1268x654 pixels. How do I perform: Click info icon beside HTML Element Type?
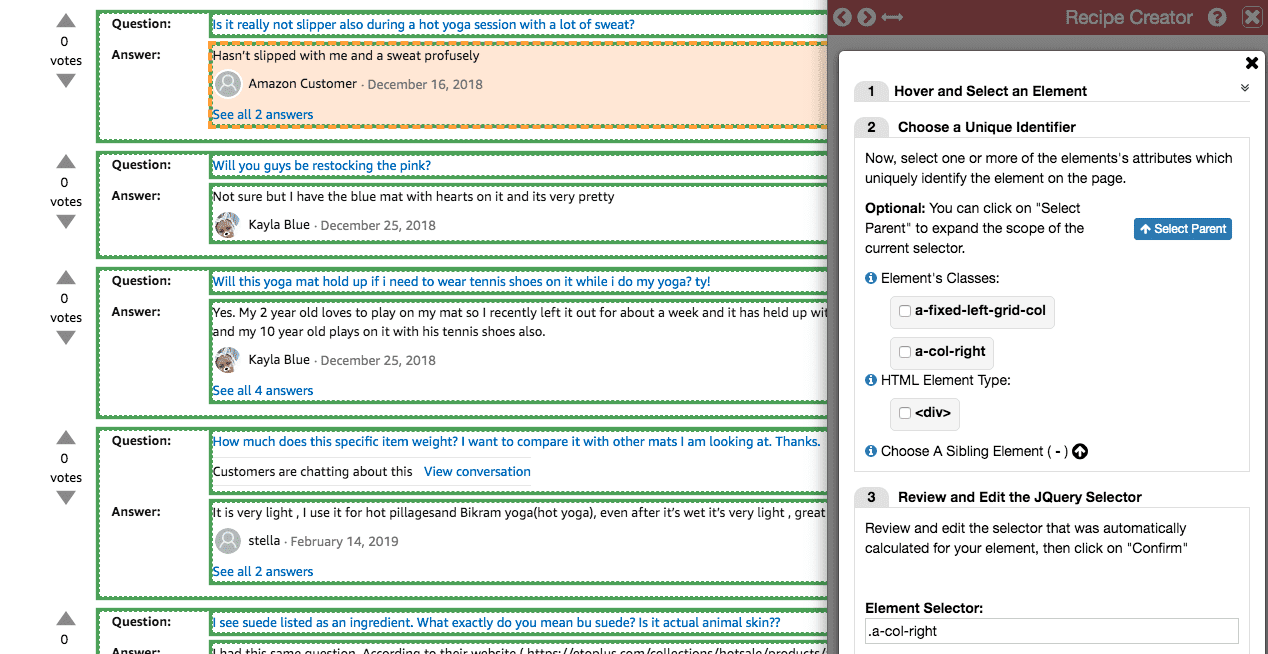click(871, 380)
